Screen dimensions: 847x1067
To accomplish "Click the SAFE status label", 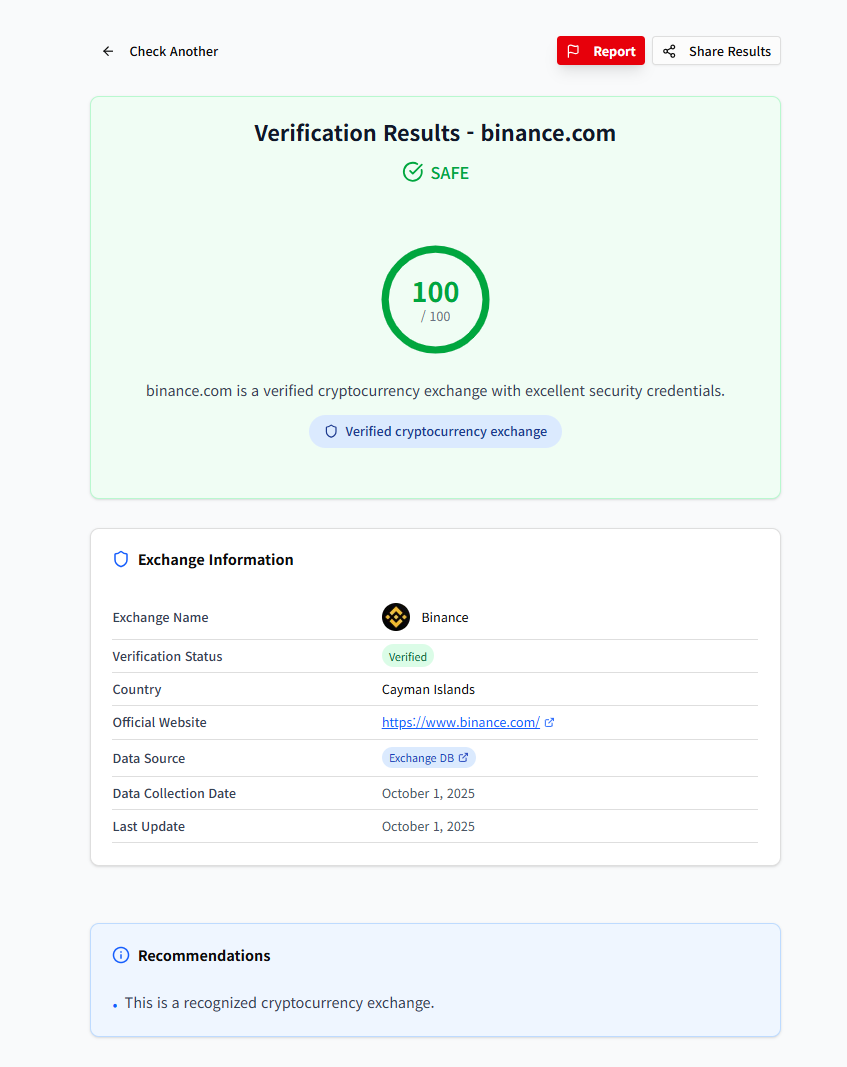I will [450, 173].
